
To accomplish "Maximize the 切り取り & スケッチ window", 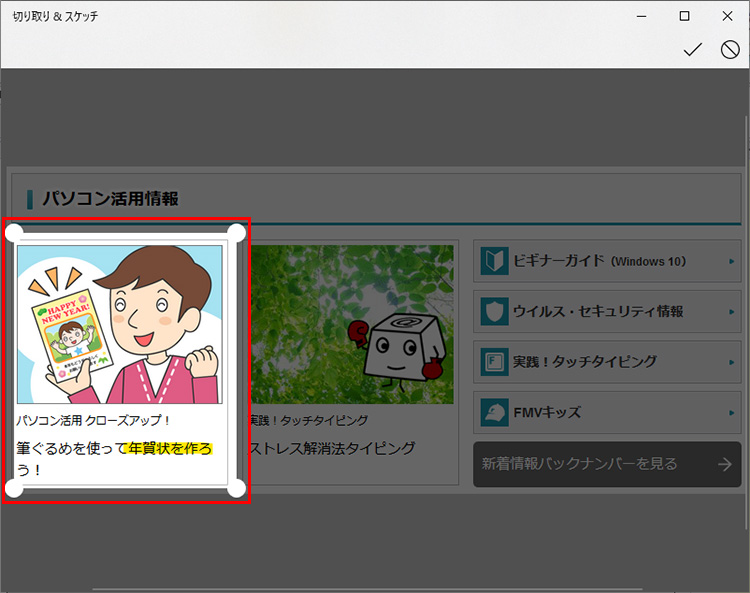I will pos(684,16).
